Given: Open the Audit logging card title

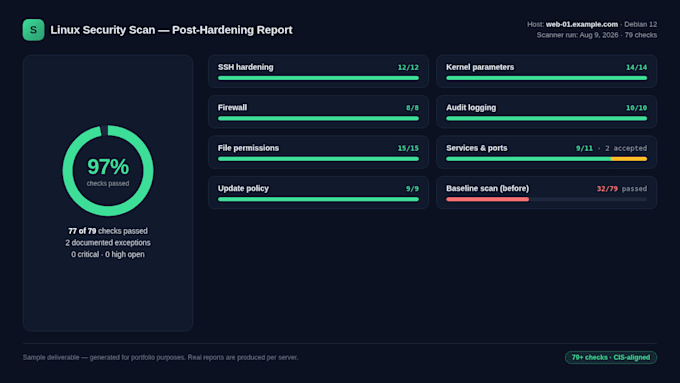Looking at the screenshot, I should coord(471,108).
